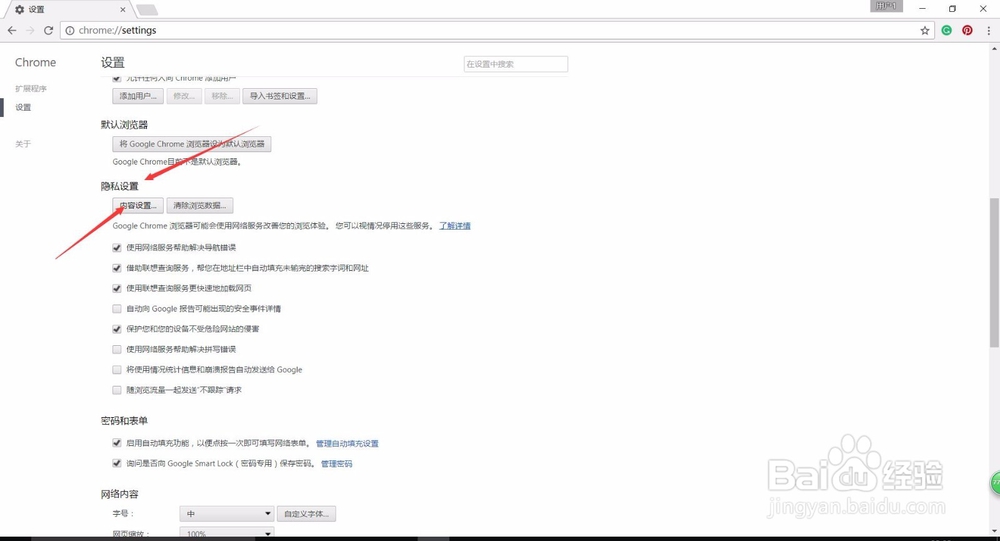1000x541 pixels.
Task: Open the Grammarly extension icon
Action: point(946,30)
